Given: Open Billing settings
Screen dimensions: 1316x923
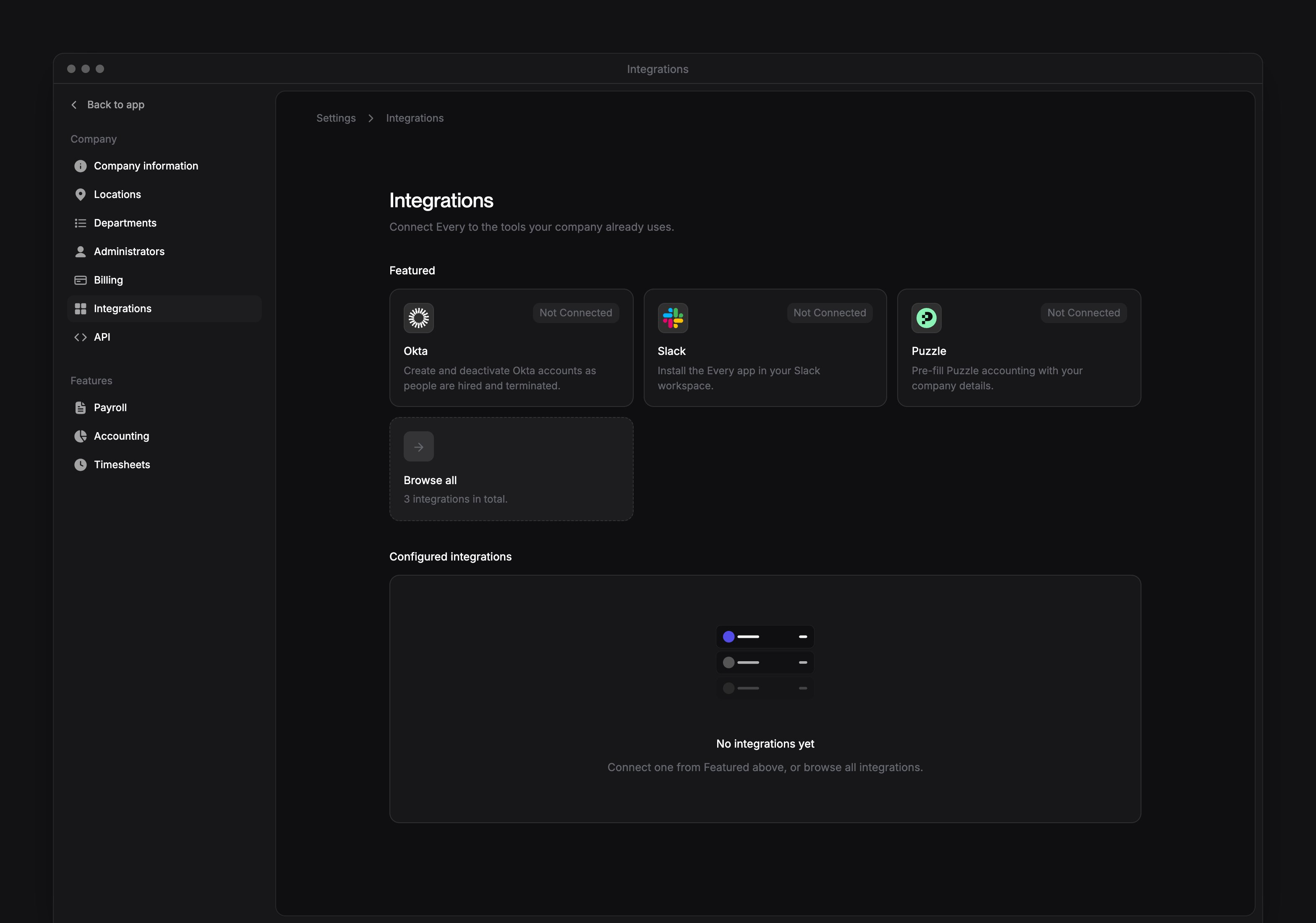Looking at the screenshot, I should (x=164, y=280).
